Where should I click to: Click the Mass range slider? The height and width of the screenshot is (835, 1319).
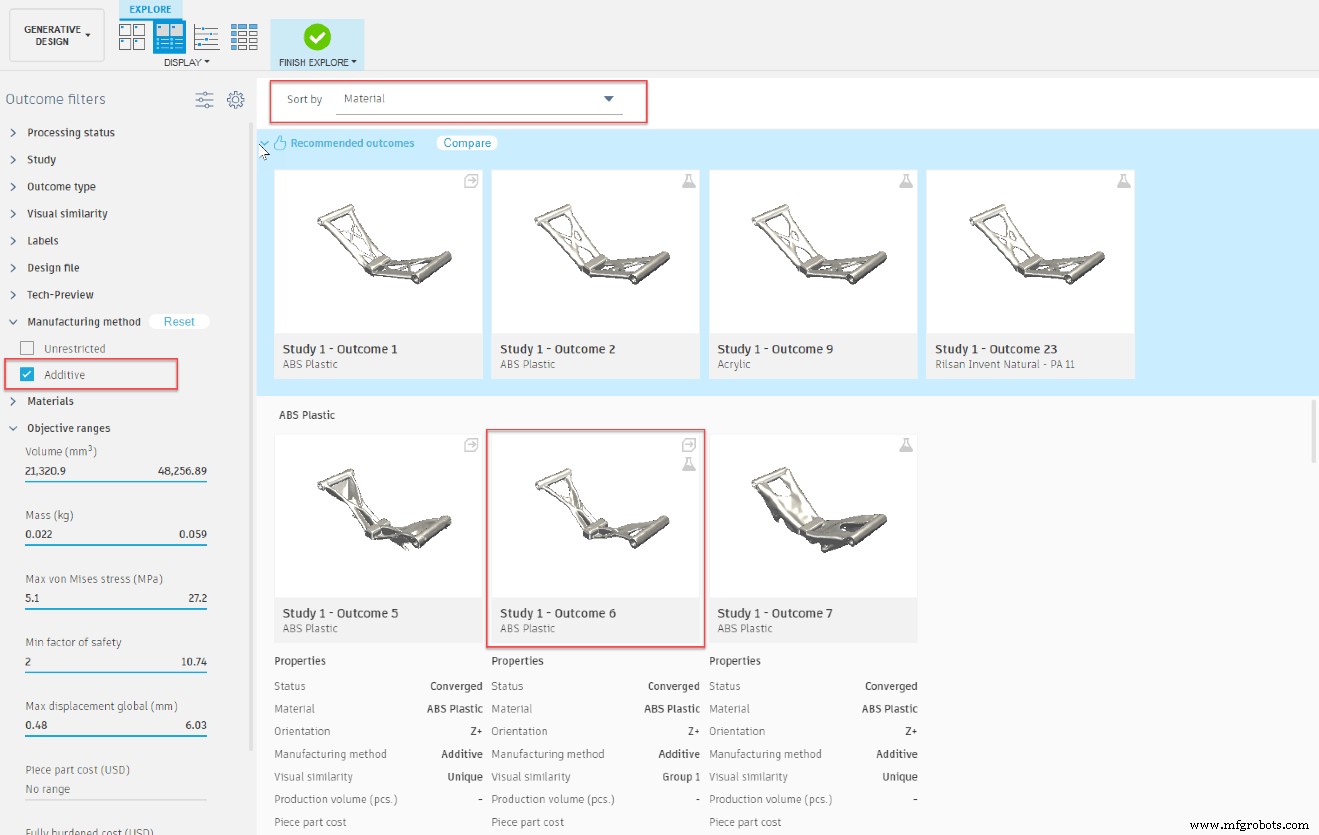115,544
